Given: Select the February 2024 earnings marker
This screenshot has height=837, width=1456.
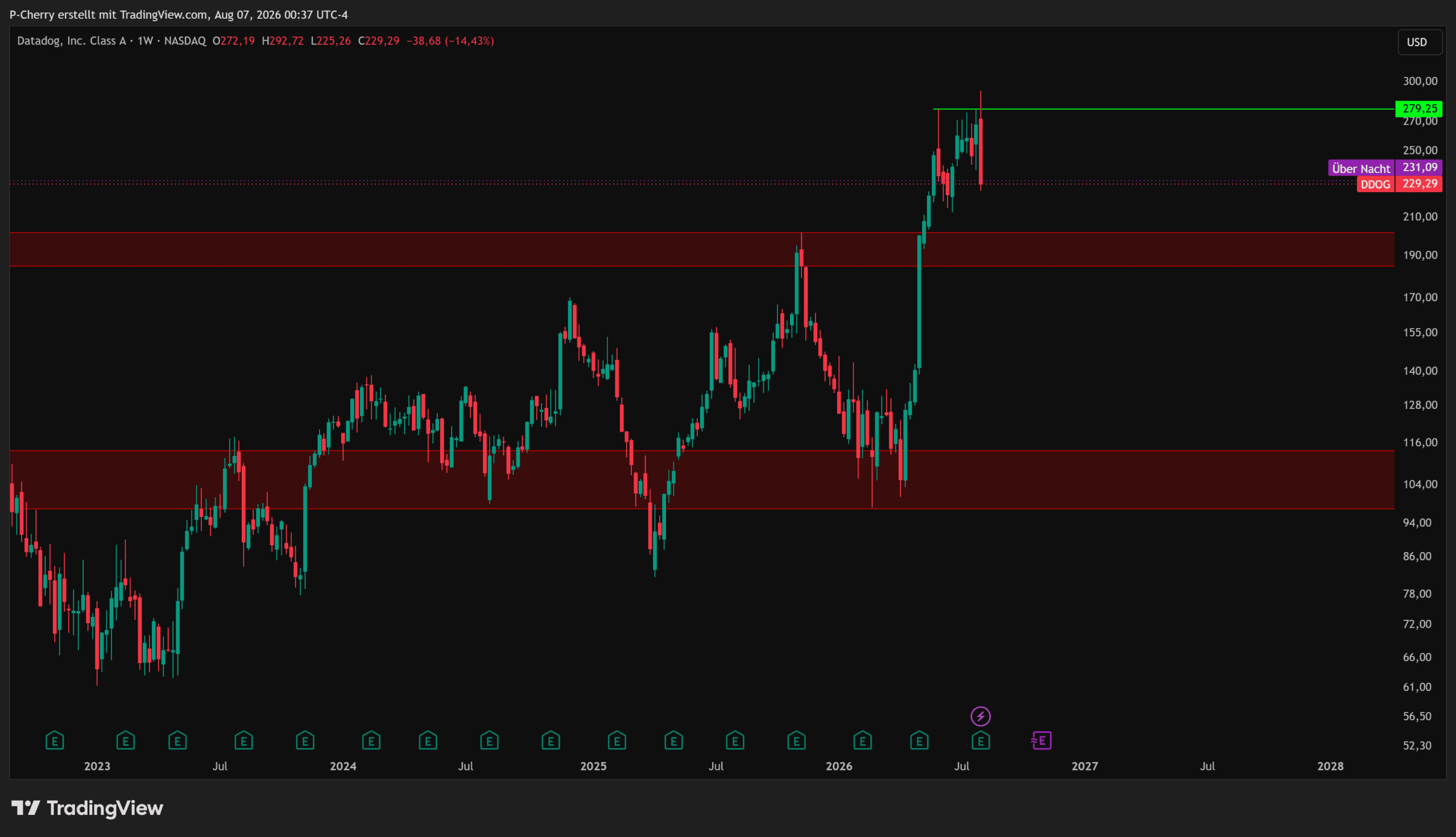Looking at the screenshot, I should 371,740.
